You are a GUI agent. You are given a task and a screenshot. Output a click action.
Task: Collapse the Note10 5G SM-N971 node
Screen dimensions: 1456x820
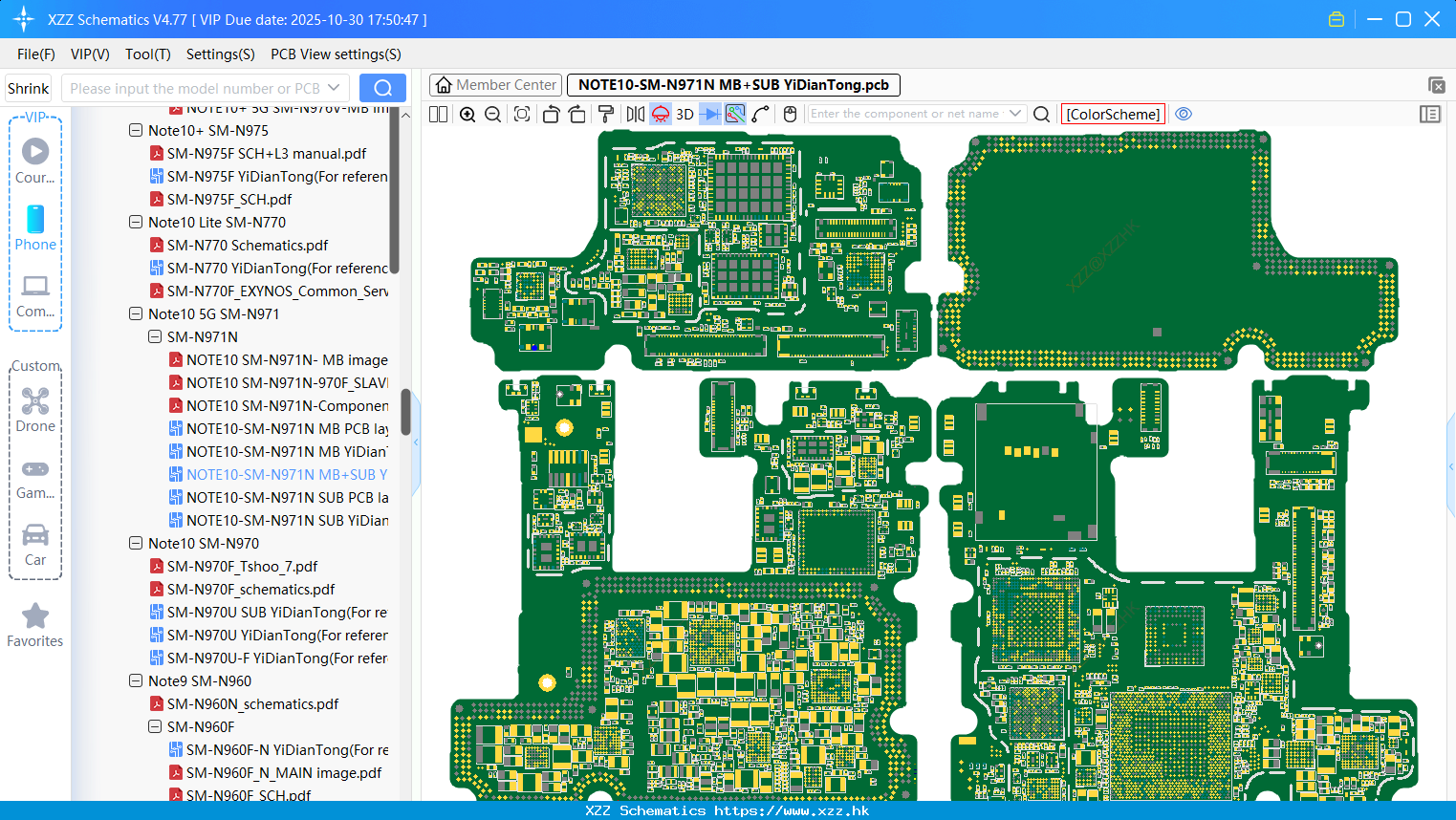136,313
